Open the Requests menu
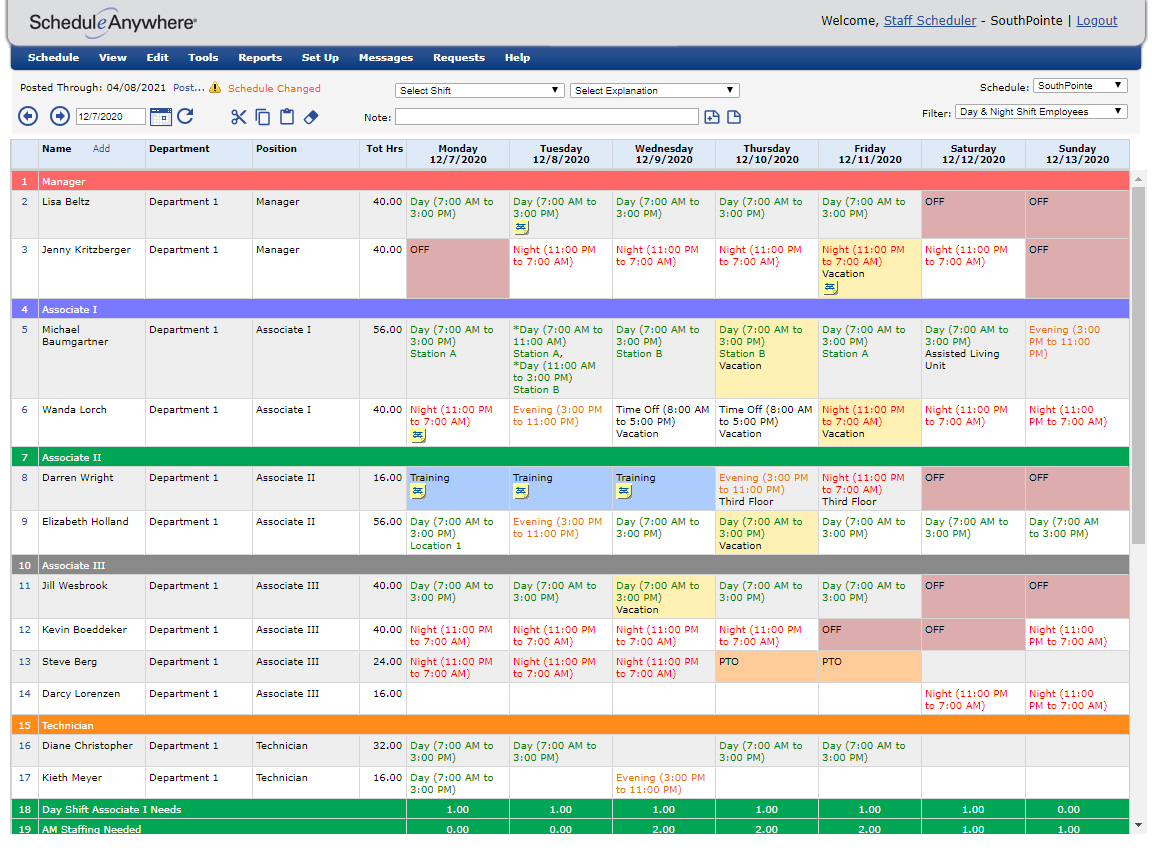The image size is (1152, 864). click(x=458, y=57)
